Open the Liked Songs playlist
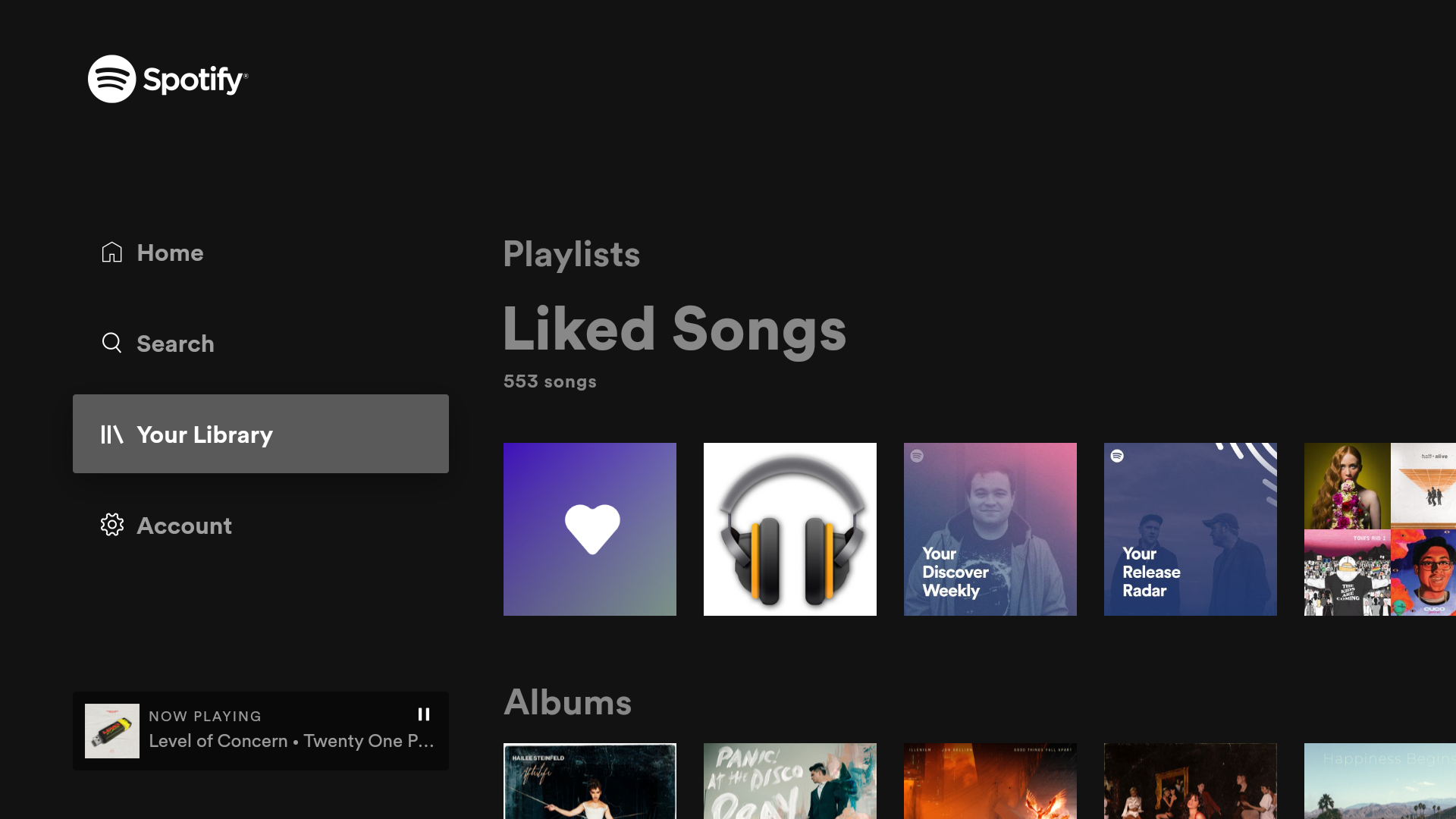The image size is (1456, 819). pyautogui.click(x=590, y=529)
